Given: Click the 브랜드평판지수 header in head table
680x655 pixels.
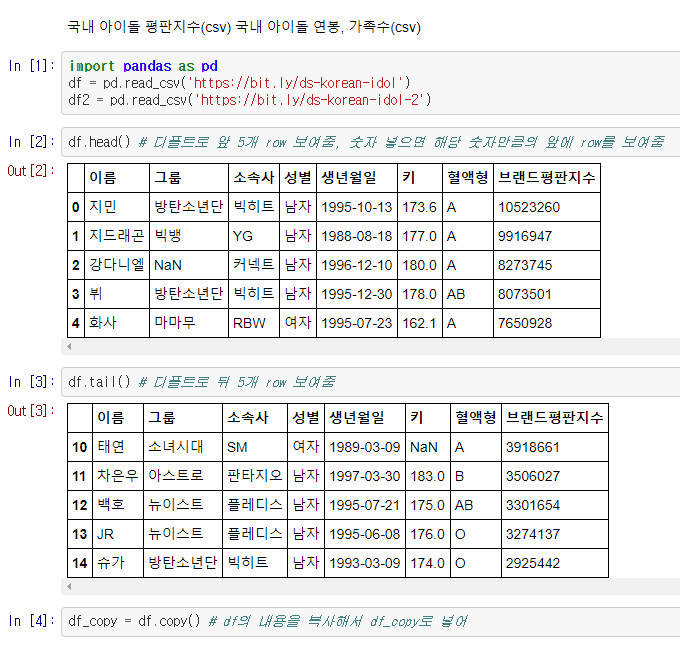Looking at the screenshot, I should (x=546, y=177).
